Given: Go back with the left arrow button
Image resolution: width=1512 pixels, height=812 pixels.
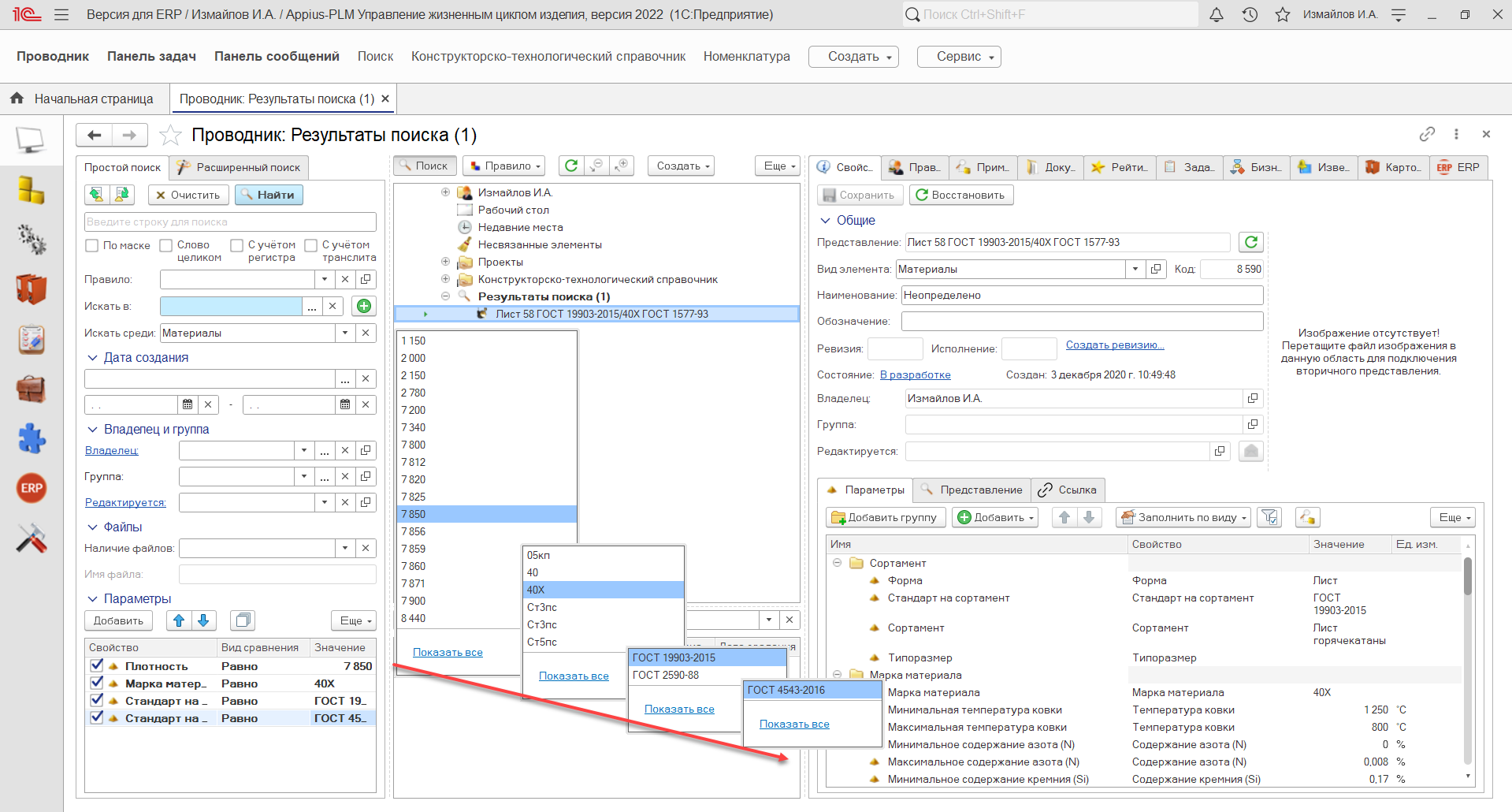Looking at the screenshot, I should (95, 135).
